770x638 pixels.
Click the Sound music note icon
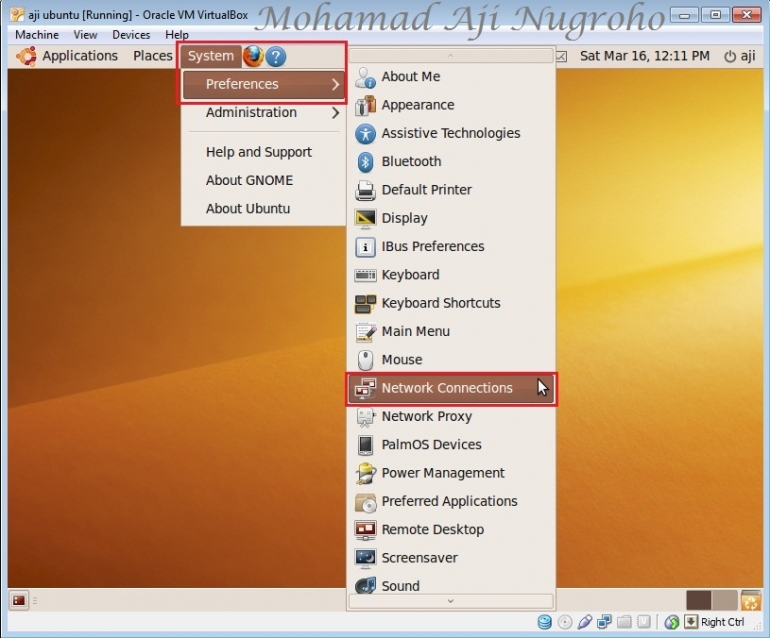click(365, 585)
